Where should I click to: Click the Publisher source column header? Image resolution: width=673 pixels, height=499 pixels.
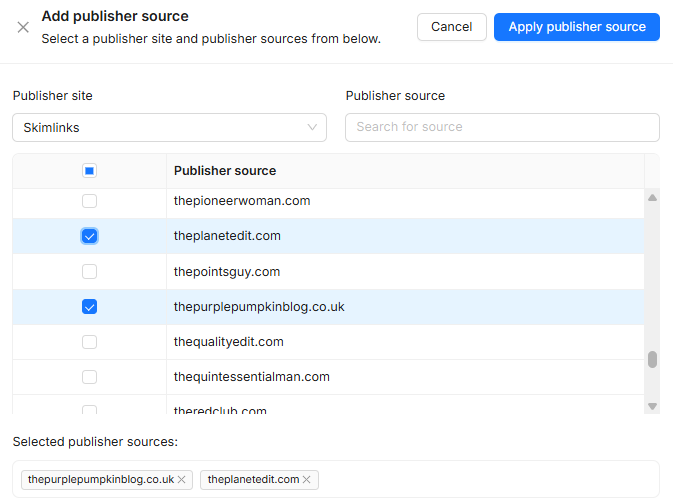(x=225, y=171)
